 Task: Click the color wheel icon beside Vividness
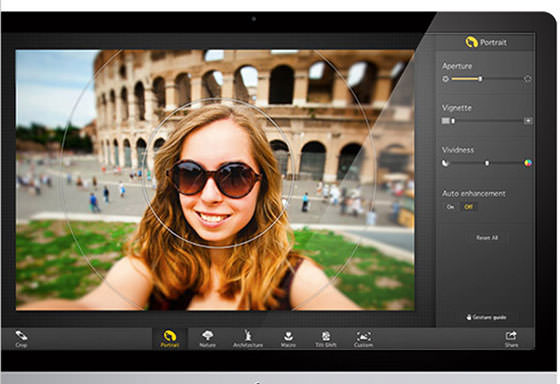(x=528, y=163)
